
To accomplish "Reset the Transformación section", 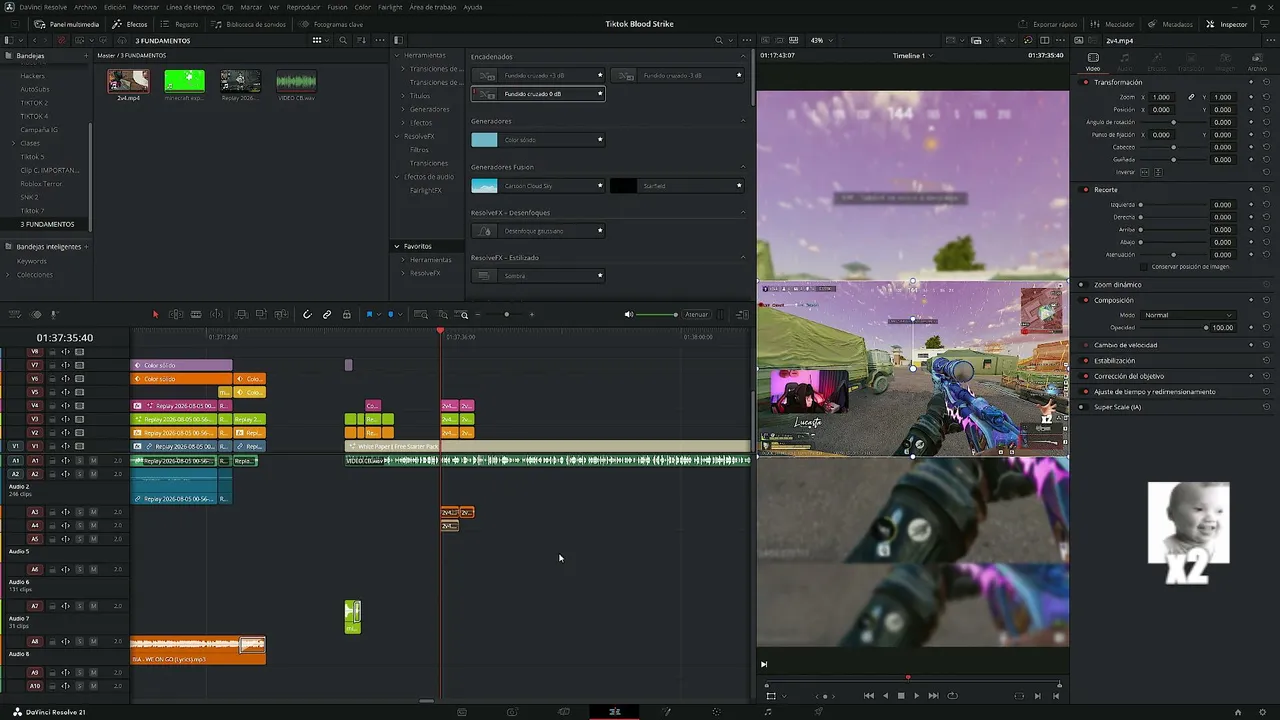I will pyautogui.click(x=1266, y=82).
